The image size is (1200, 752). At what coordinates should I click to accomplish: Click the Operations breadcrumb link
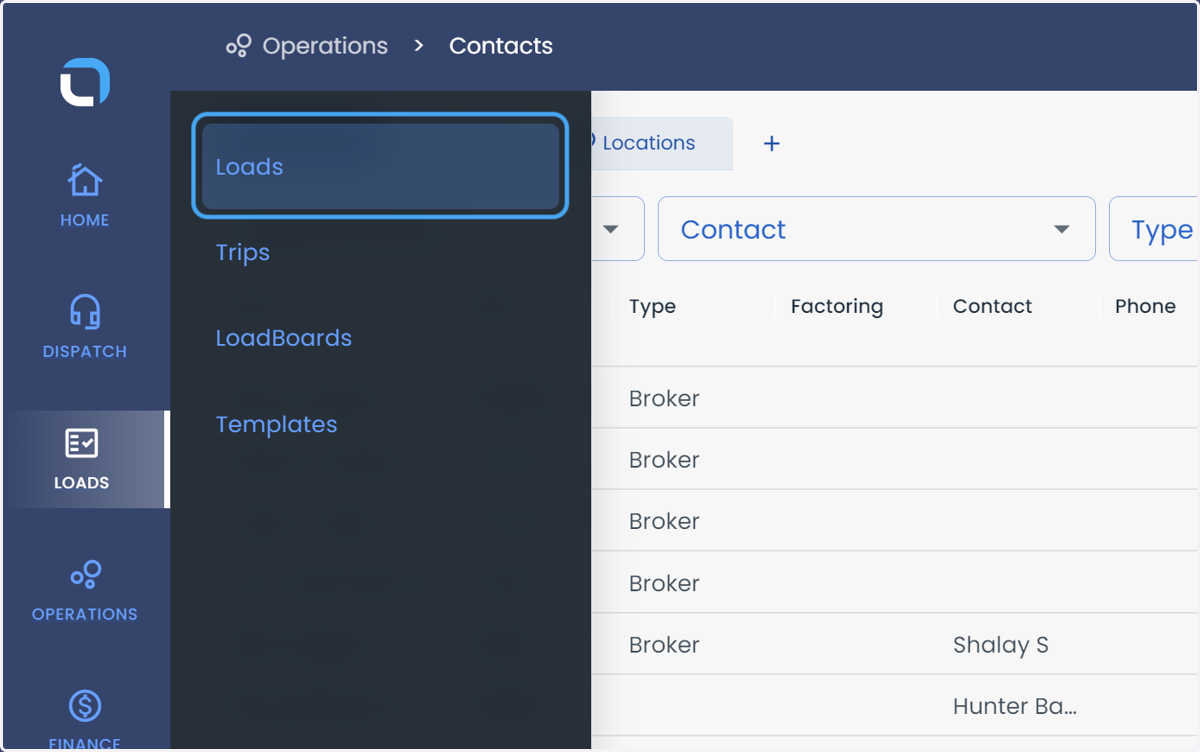325,46
